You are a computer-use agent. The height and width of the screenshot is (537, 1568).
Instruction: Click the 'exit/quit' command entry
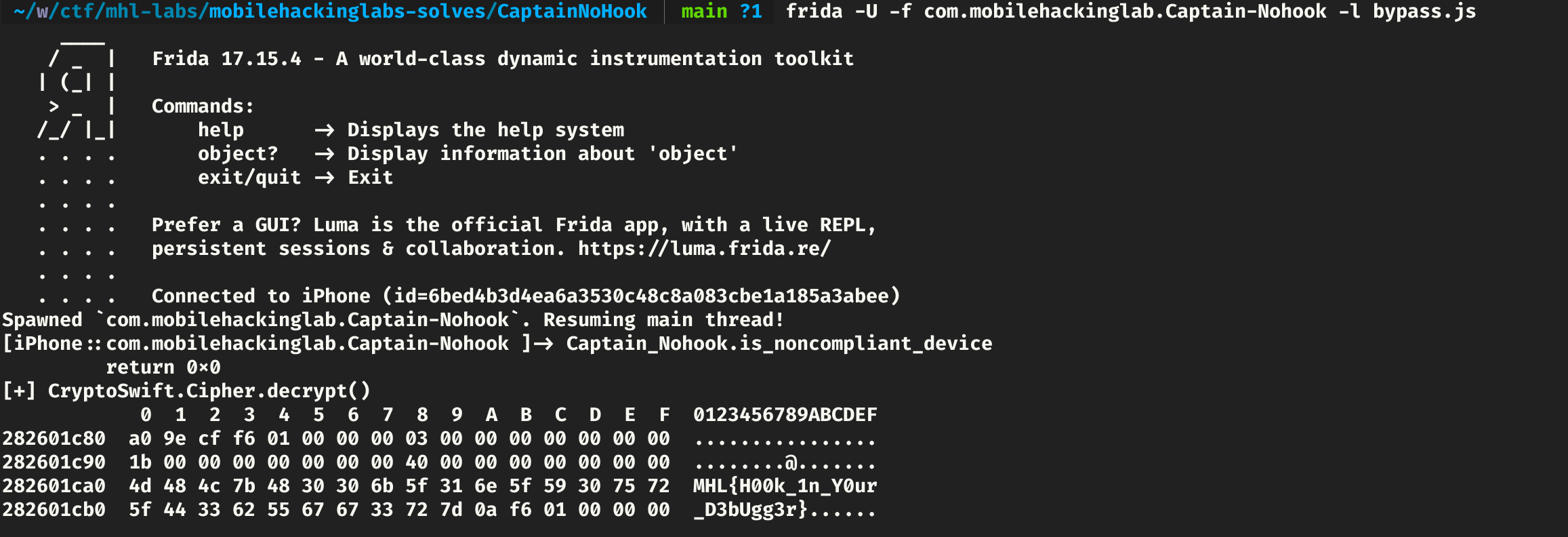pos(249,178)
